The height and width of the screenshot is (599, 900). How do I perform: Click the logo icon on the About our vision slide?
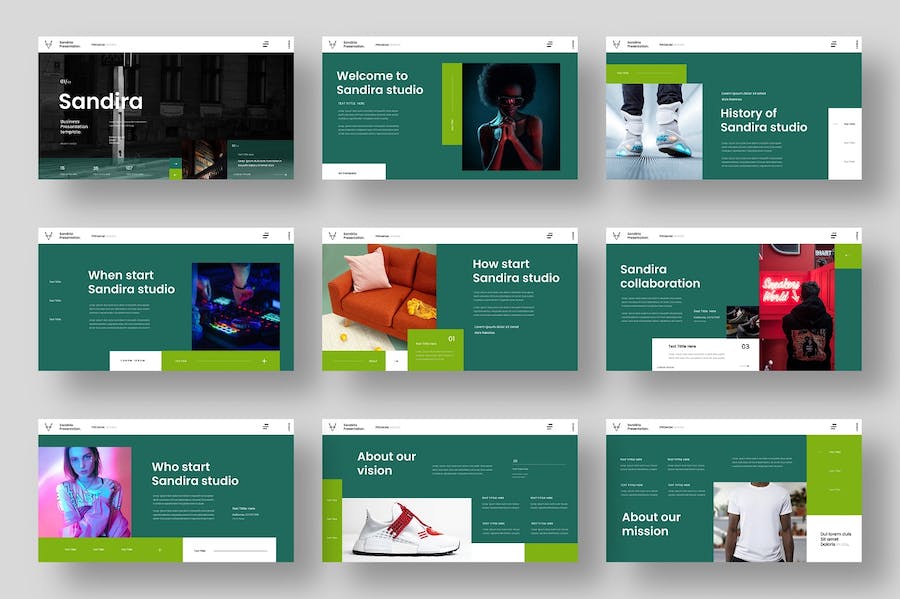click(332, 427)
